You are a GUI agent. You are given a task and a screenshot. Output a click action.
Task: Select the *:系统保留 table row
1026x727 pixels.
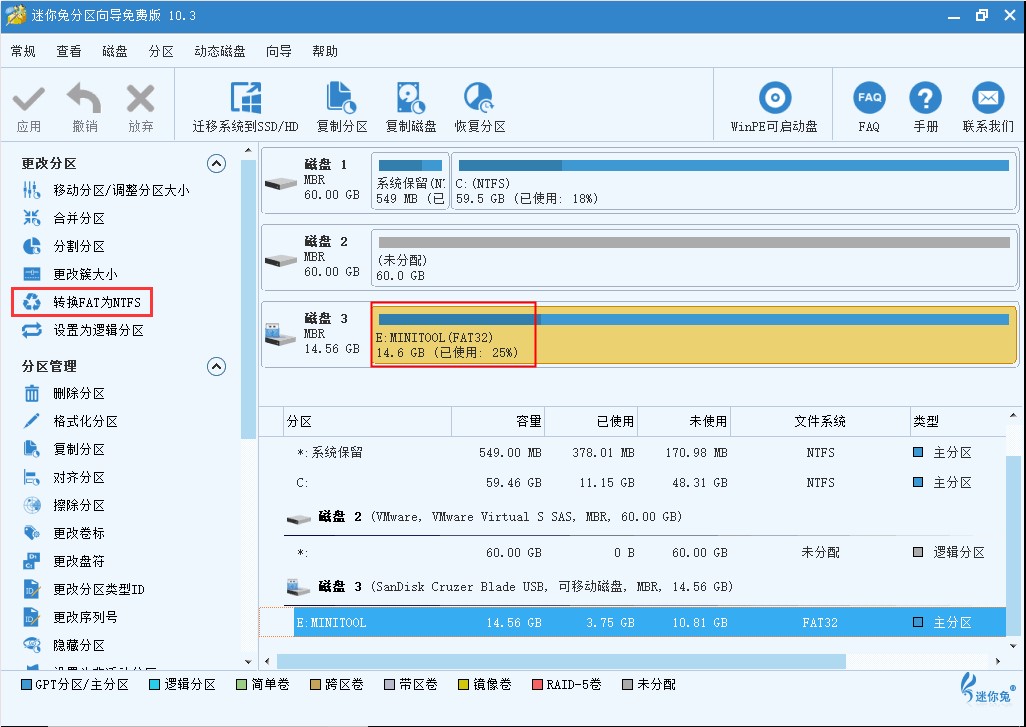[645, 452]
